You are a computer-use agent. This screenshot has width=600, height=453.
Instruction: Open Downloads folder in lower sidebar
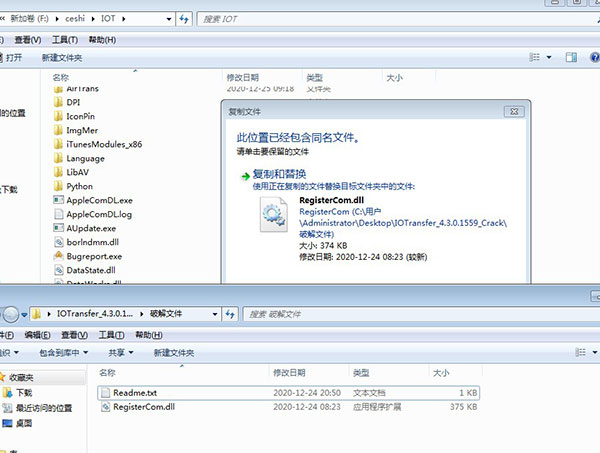[x=7, y=393]
